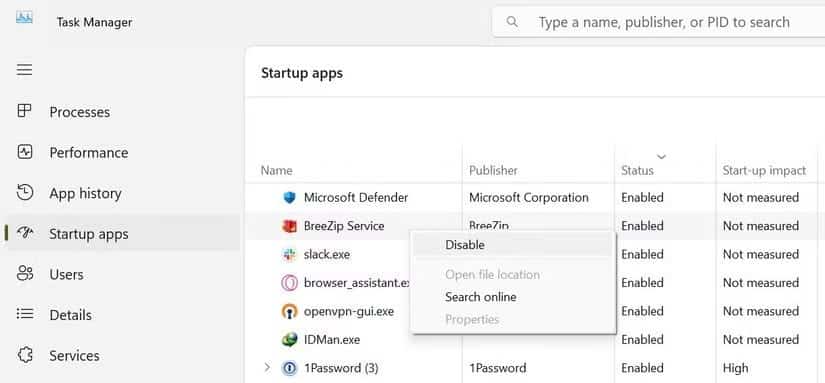Click the Startup apps page heading
Image resolution: width=825 pixels, height=383 pixels.
(302, 73)
